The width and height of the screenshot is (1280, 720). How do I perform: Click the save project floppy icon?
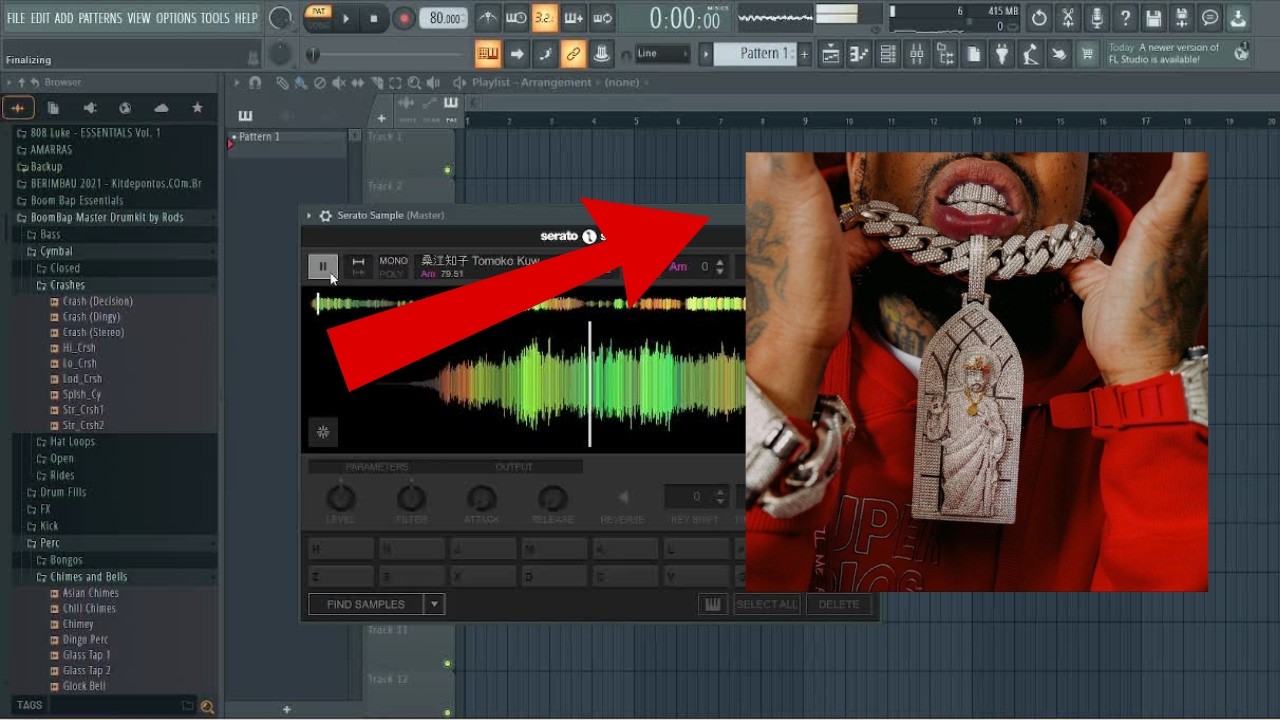pyautogui.click(x=1154, y=18)
